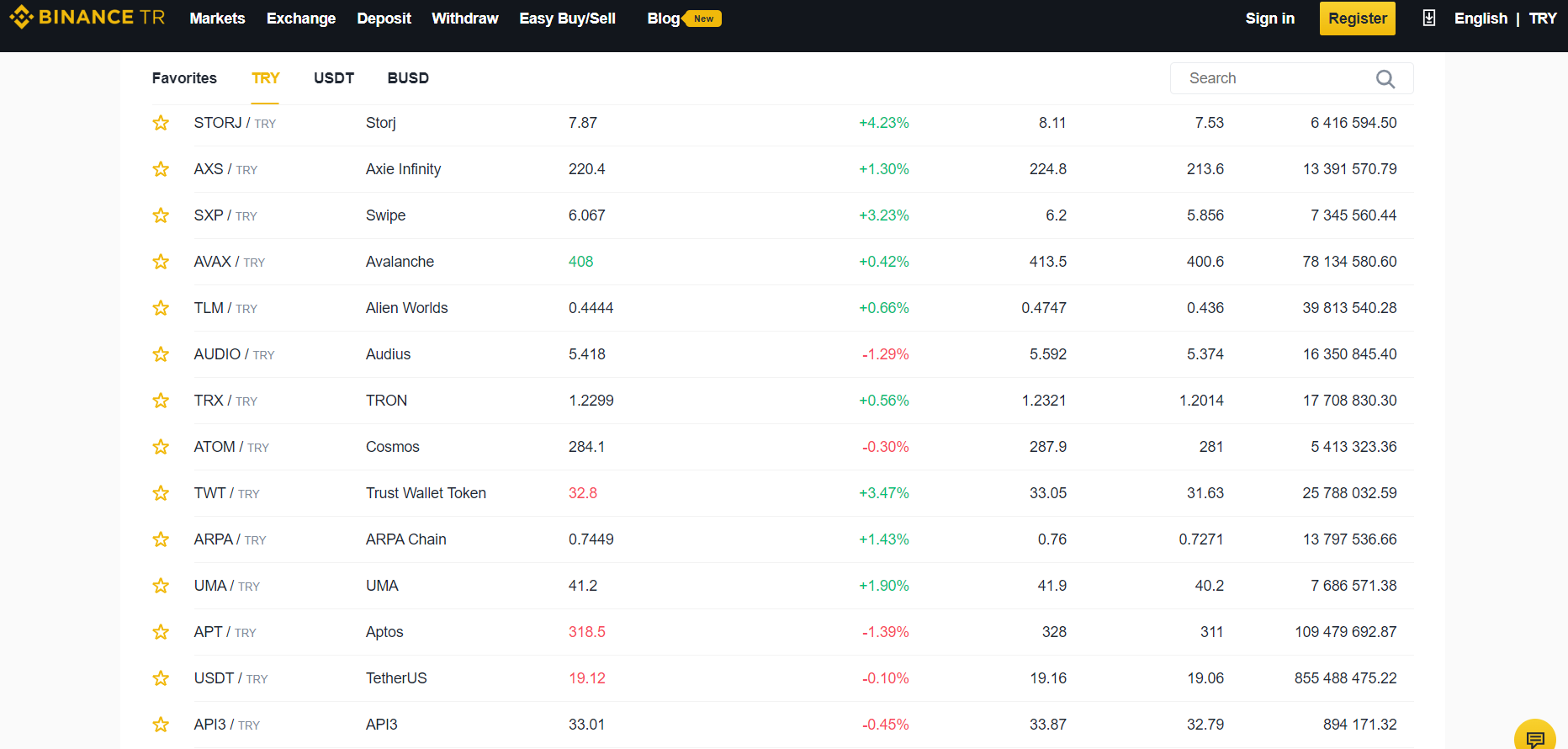Click star icon next to API3 / TRY
The image size is (1568, 749).
point(161,725)
